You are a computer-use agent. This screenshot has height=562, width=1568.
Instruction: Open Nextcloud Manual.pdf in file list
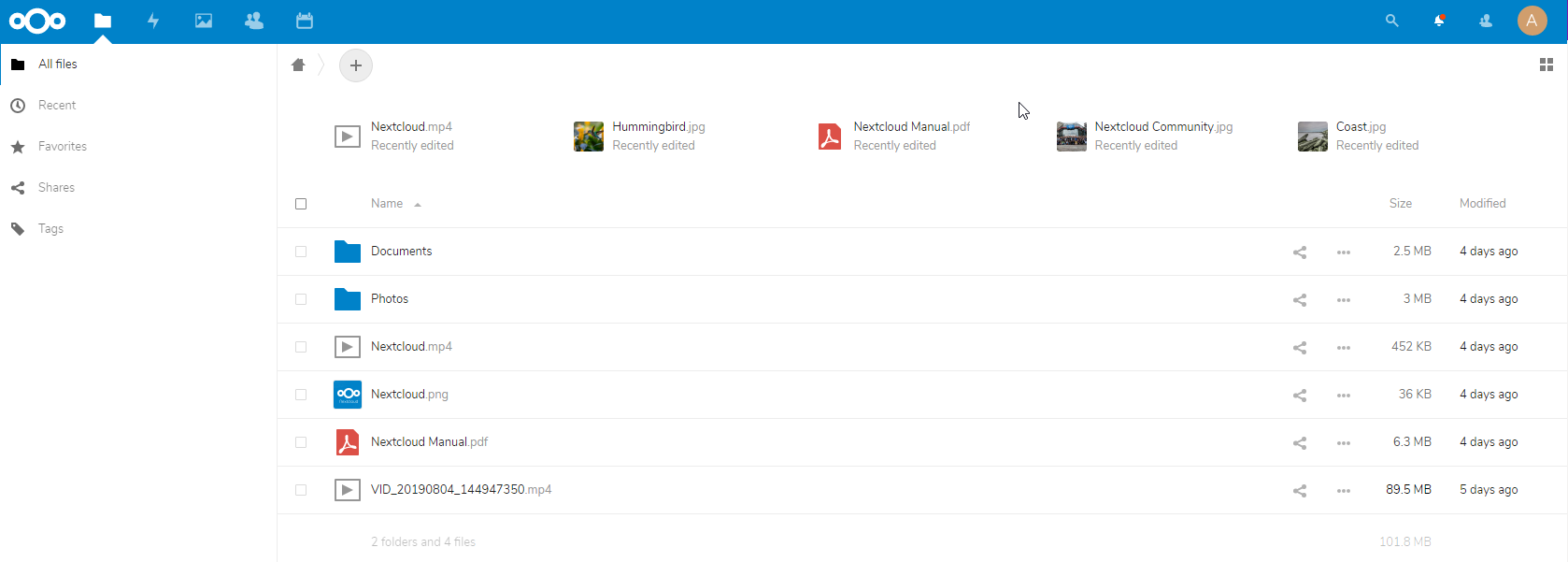(x=430, y=442)
